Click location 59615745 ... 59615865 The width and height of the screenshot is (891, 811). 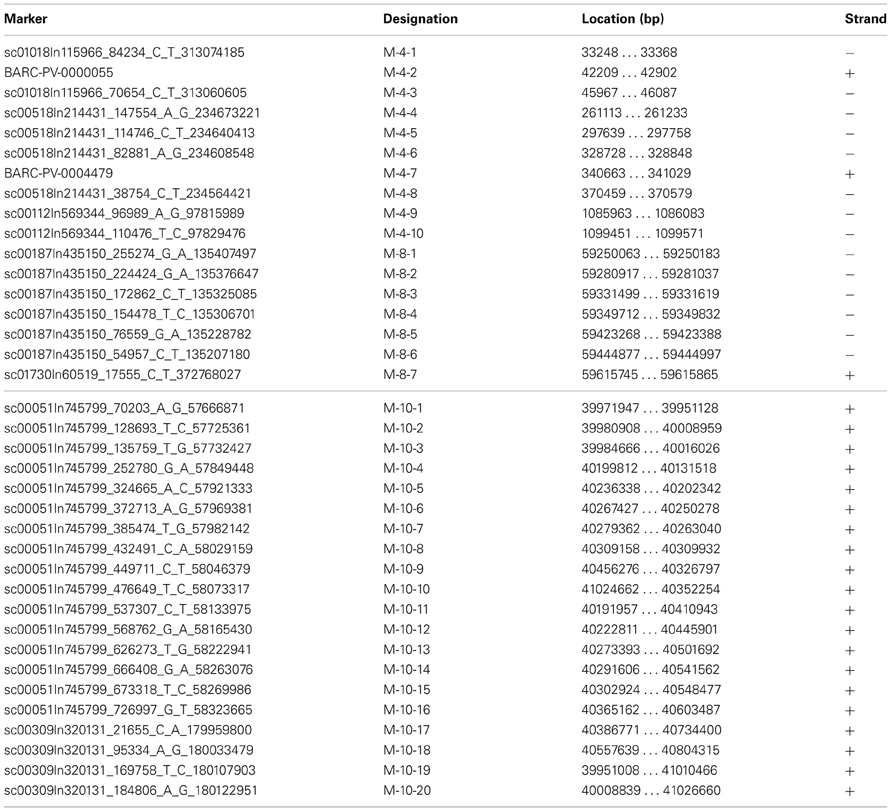(649, 375)
